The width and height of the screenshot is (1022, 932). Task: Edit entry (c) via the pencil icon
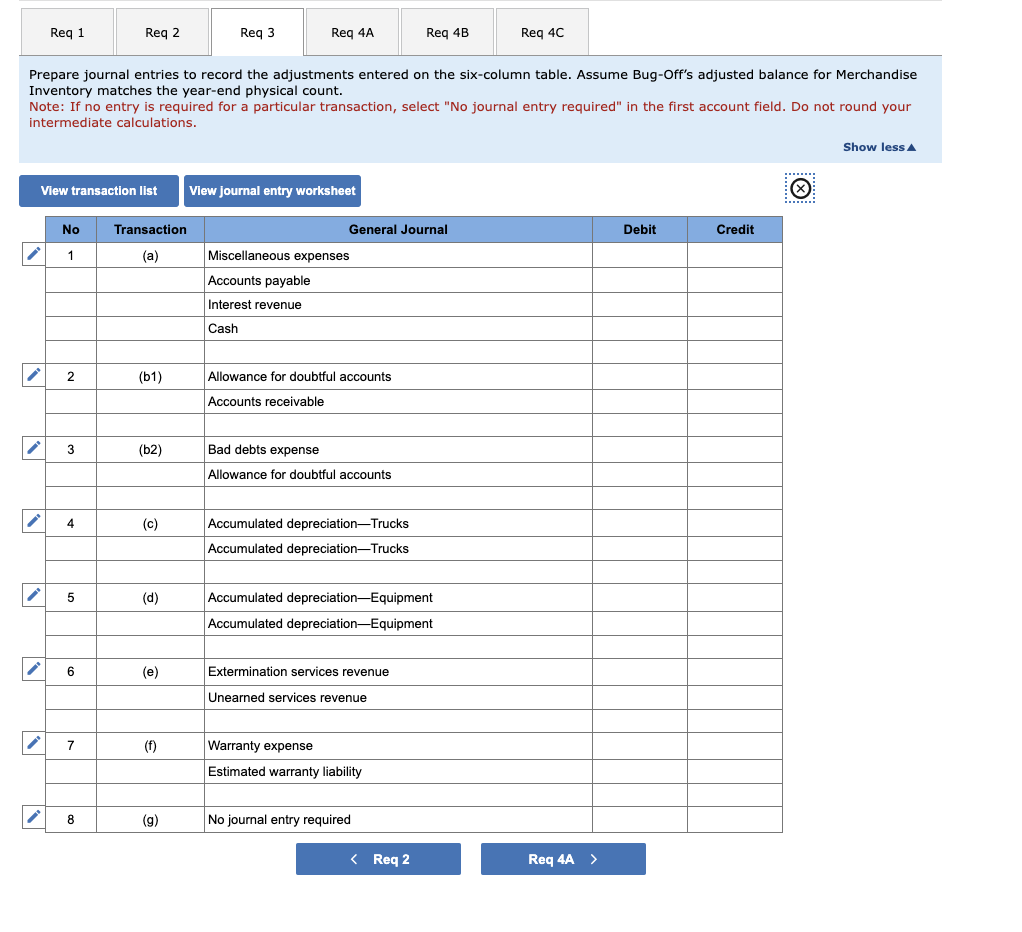click(x=33, y=522)
